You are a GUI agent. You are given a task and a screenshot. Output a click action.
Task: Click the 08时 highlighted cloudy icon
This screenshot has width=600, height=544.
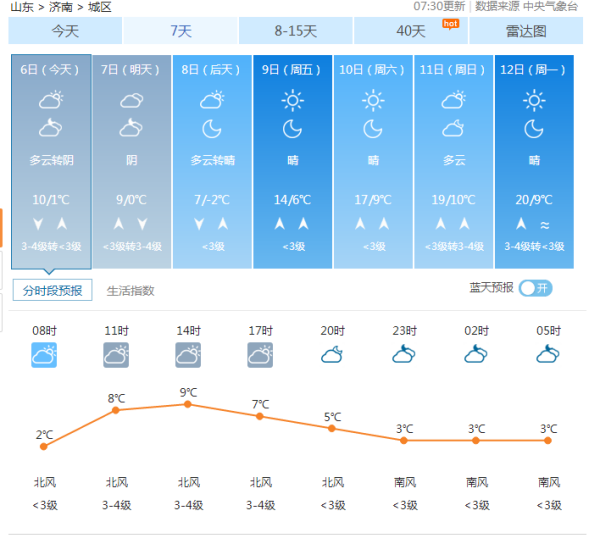coord(44,355)
